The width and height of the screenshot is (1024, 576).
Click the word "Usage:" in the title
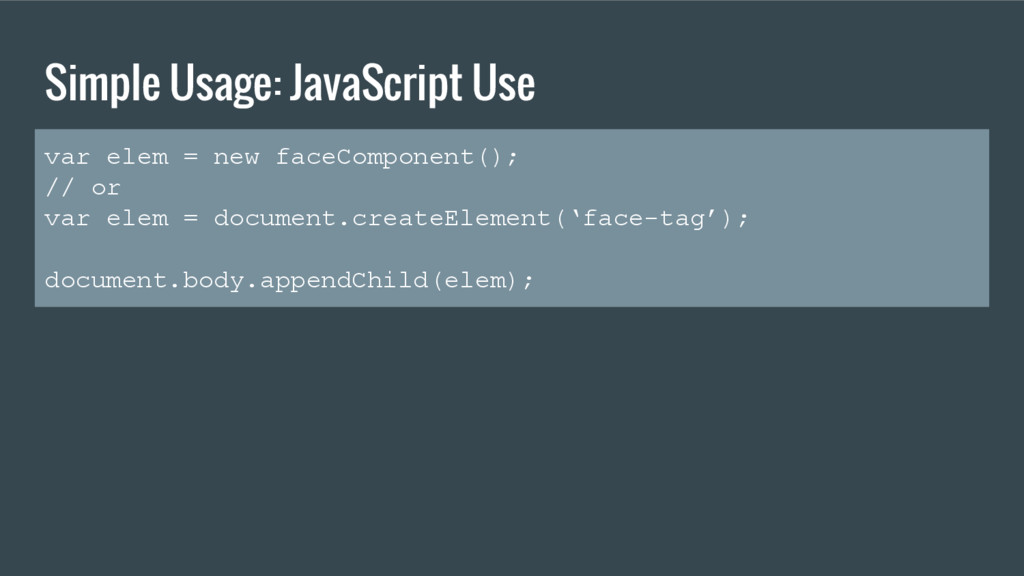click(226, 84)
